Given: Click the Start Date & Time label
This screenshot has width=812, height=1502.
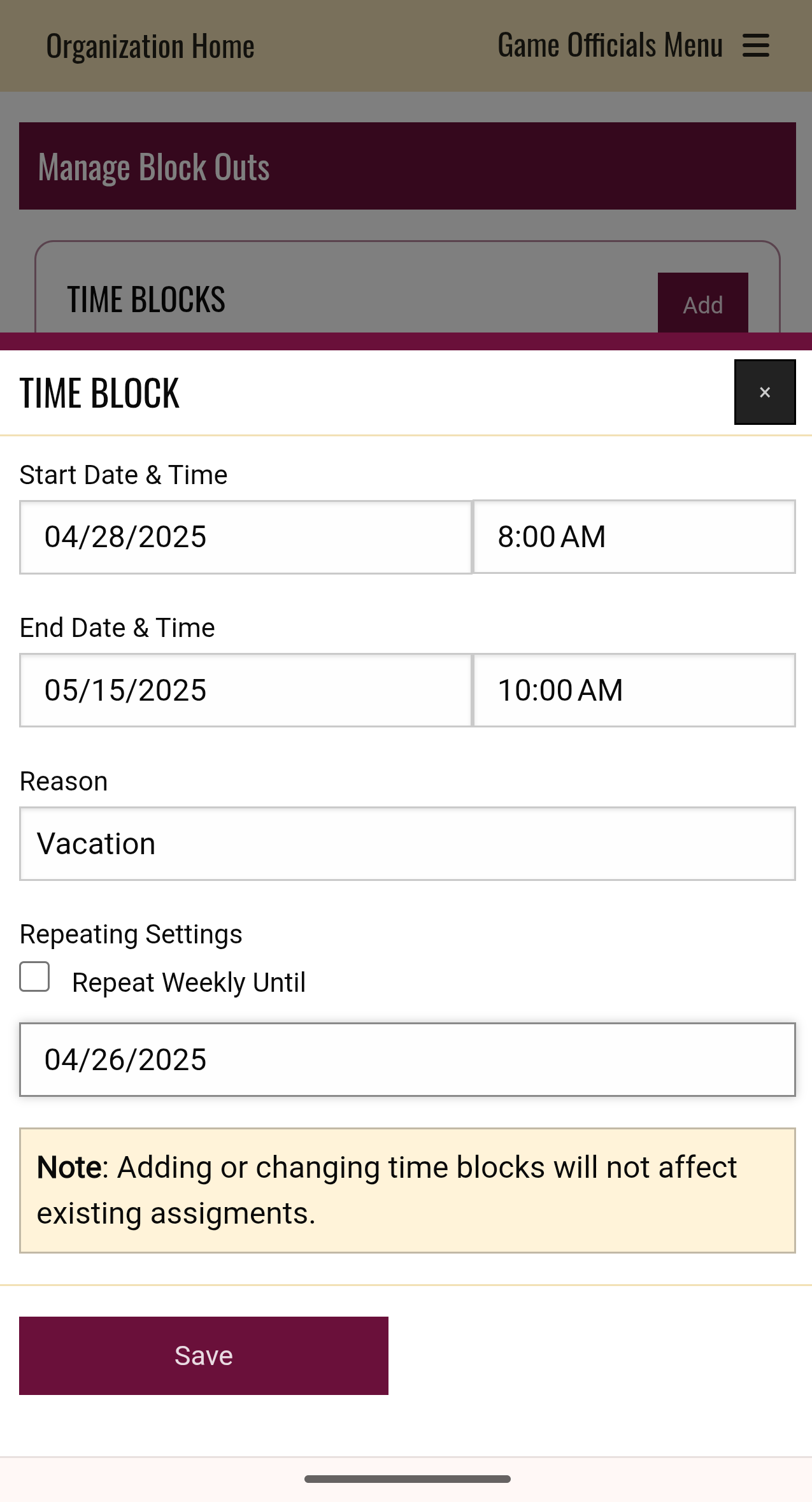Looking at the screenshot, I should tap(124, 475).
